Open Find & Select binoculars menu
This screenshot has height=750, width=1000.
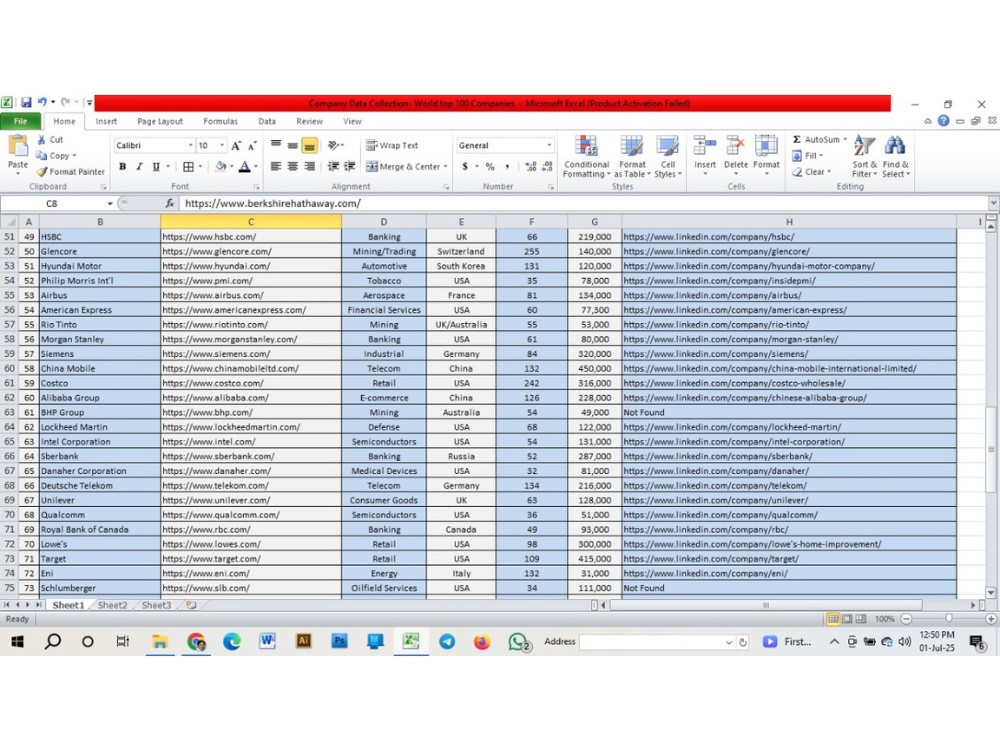pos(895,156)
